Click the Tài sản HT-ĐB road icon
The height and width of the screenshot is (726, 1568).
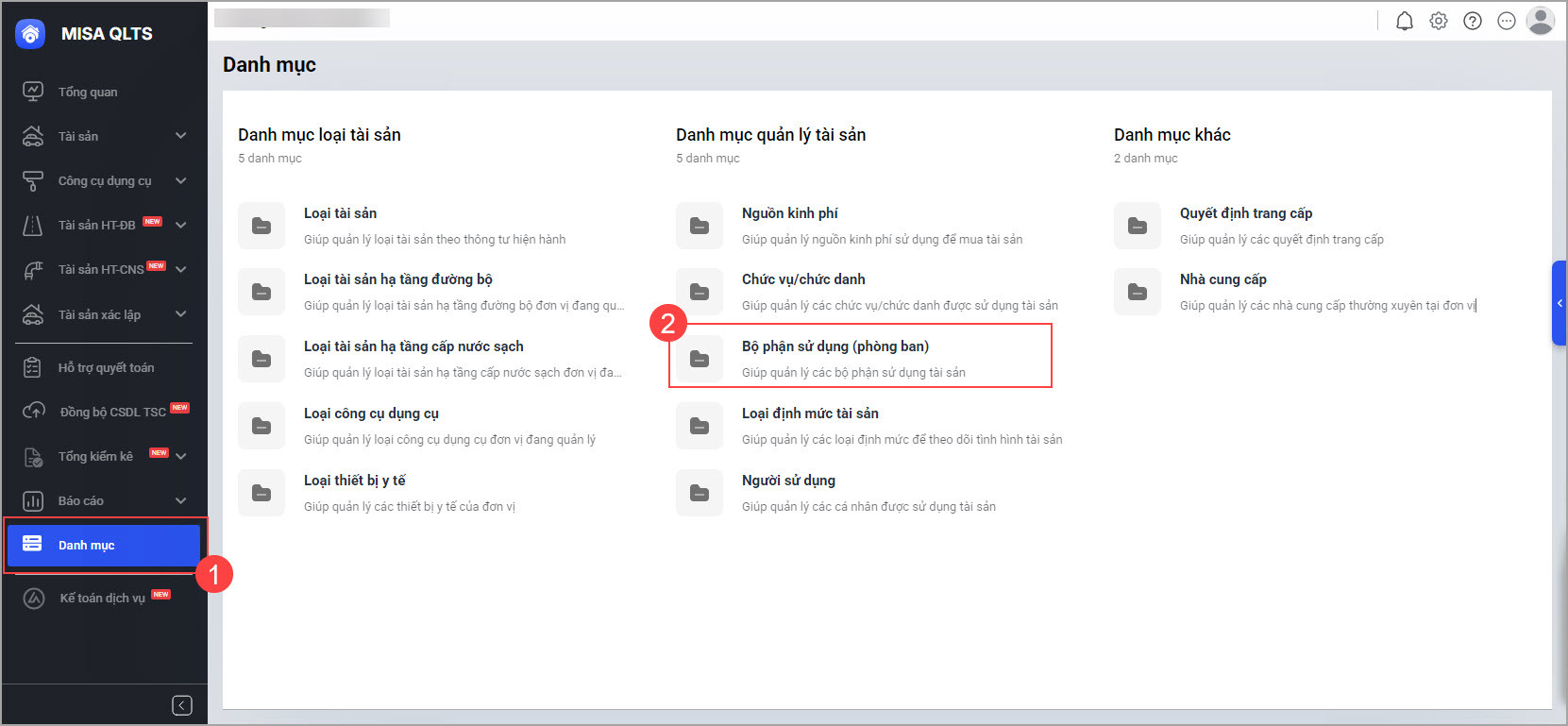[x=33, y=225]
